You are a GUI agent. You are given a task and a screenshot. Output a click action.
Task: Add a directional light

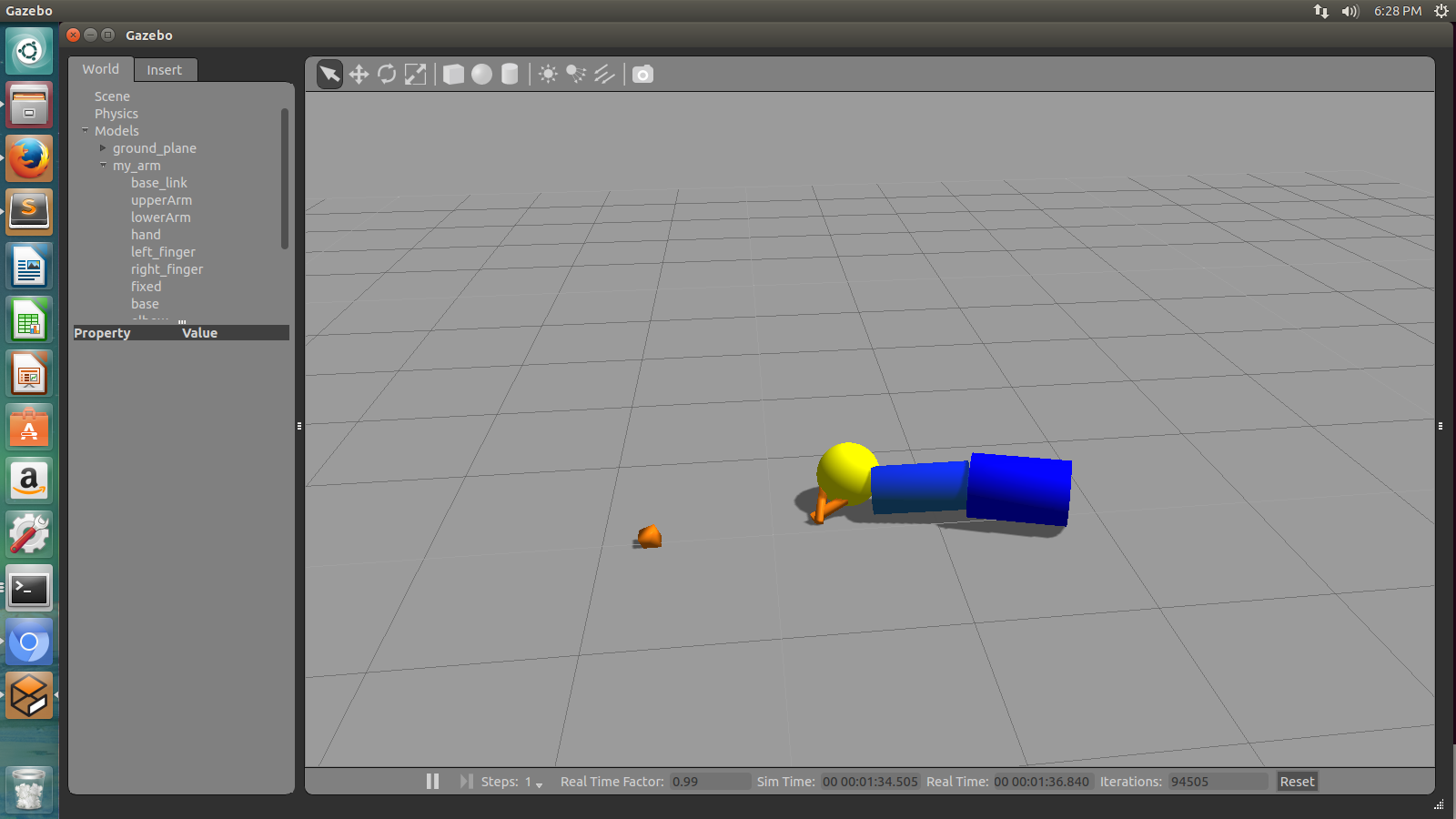point(604,75)
